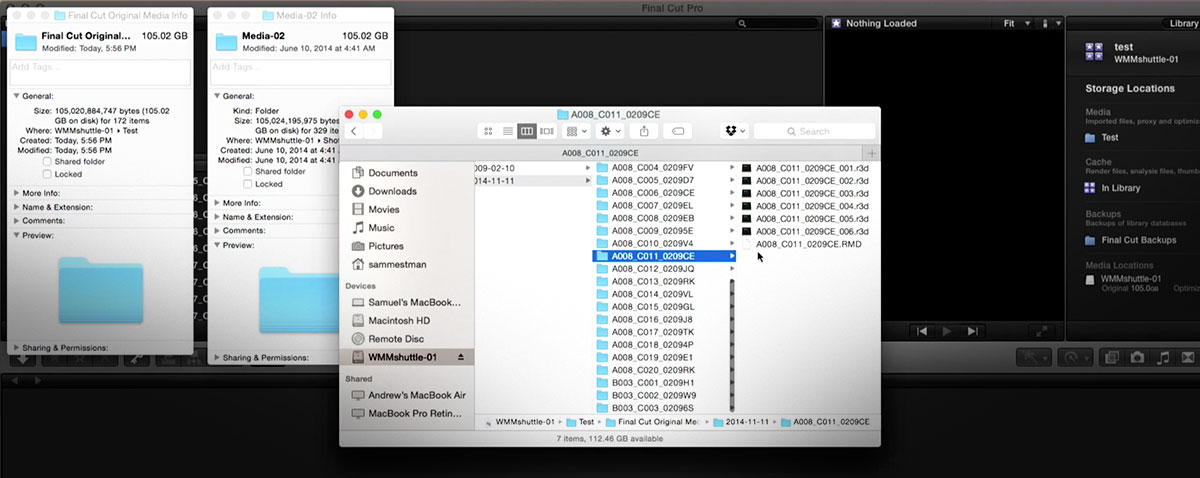Viewport: 1200px width, 478px height.
Task: Toggle Shared folder in Media-02 Info
Action: pyautogui.click(x=247, y=171)
